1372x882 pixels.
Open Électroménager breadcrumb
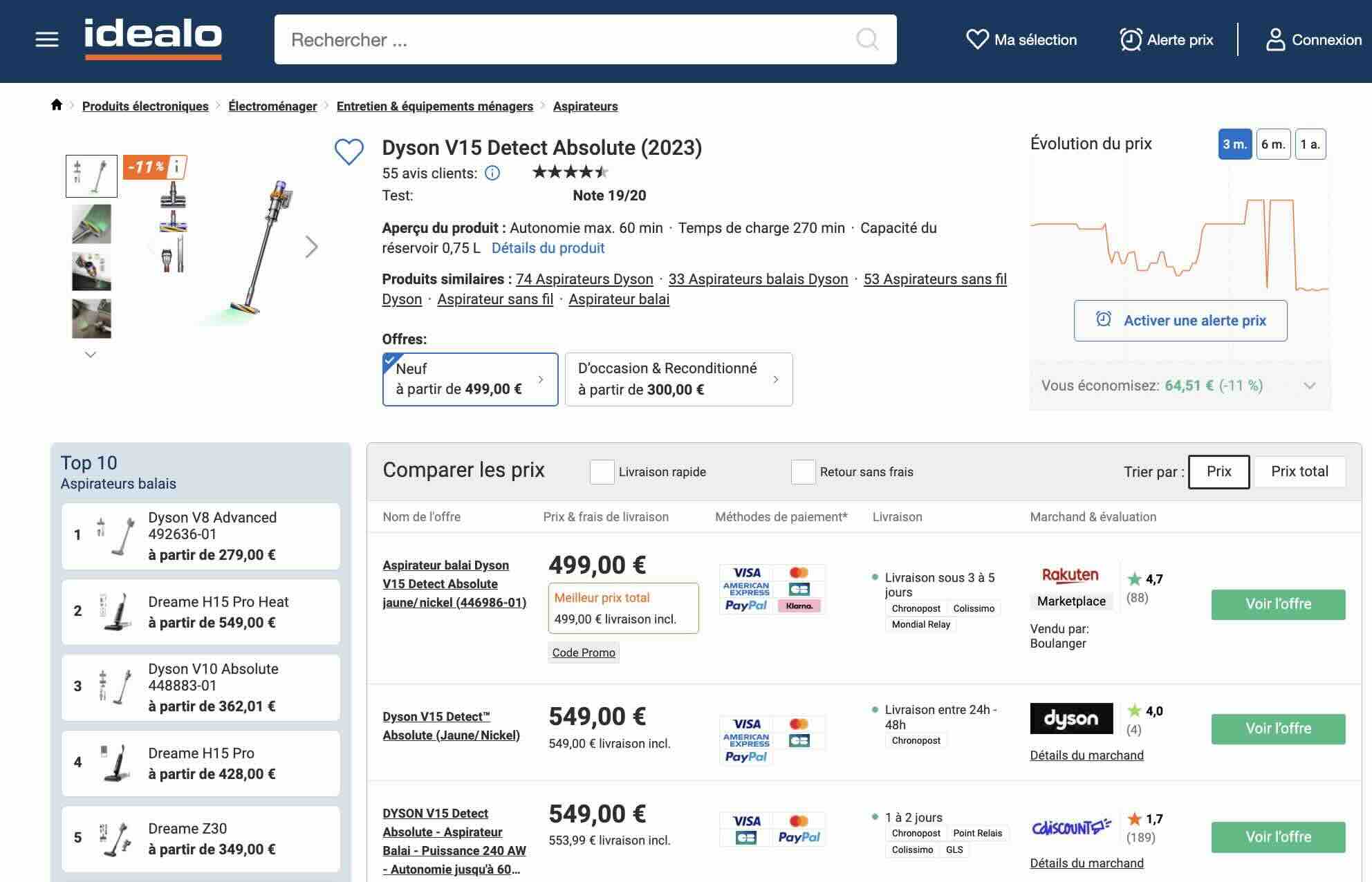click(272, 106)
